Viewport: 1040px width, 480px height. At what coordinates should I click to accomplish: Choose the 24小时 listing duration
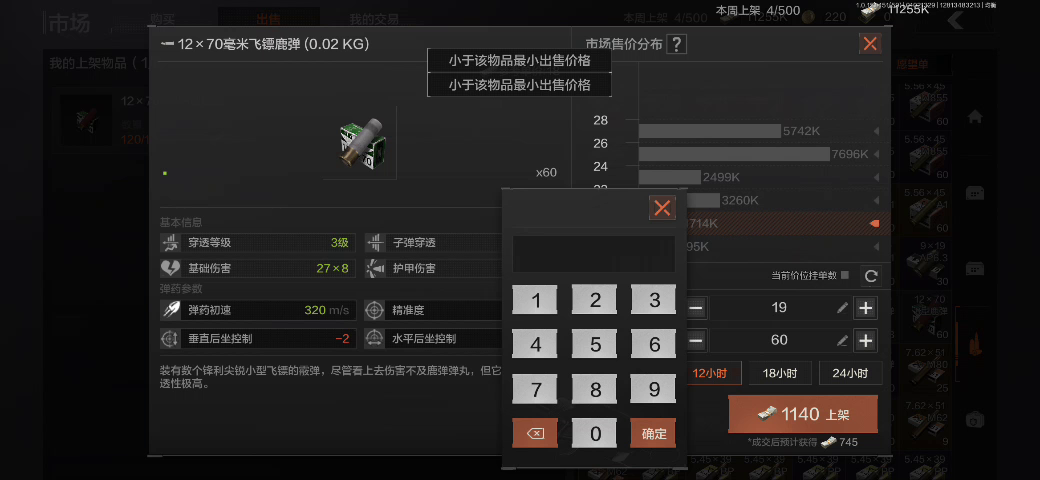pos(850,373)
